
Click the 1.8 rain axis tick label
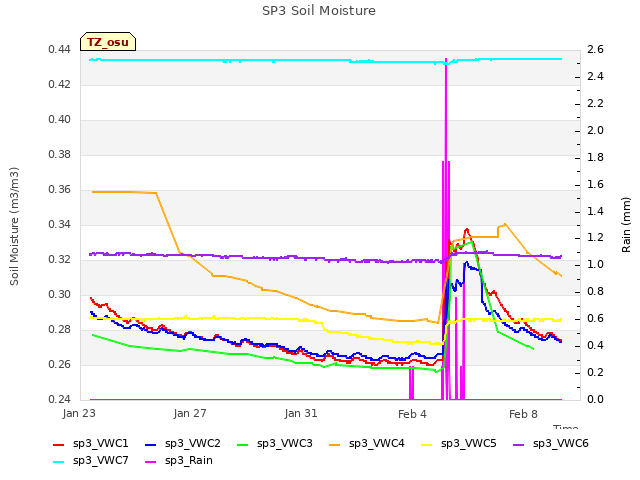coord(596,157)
